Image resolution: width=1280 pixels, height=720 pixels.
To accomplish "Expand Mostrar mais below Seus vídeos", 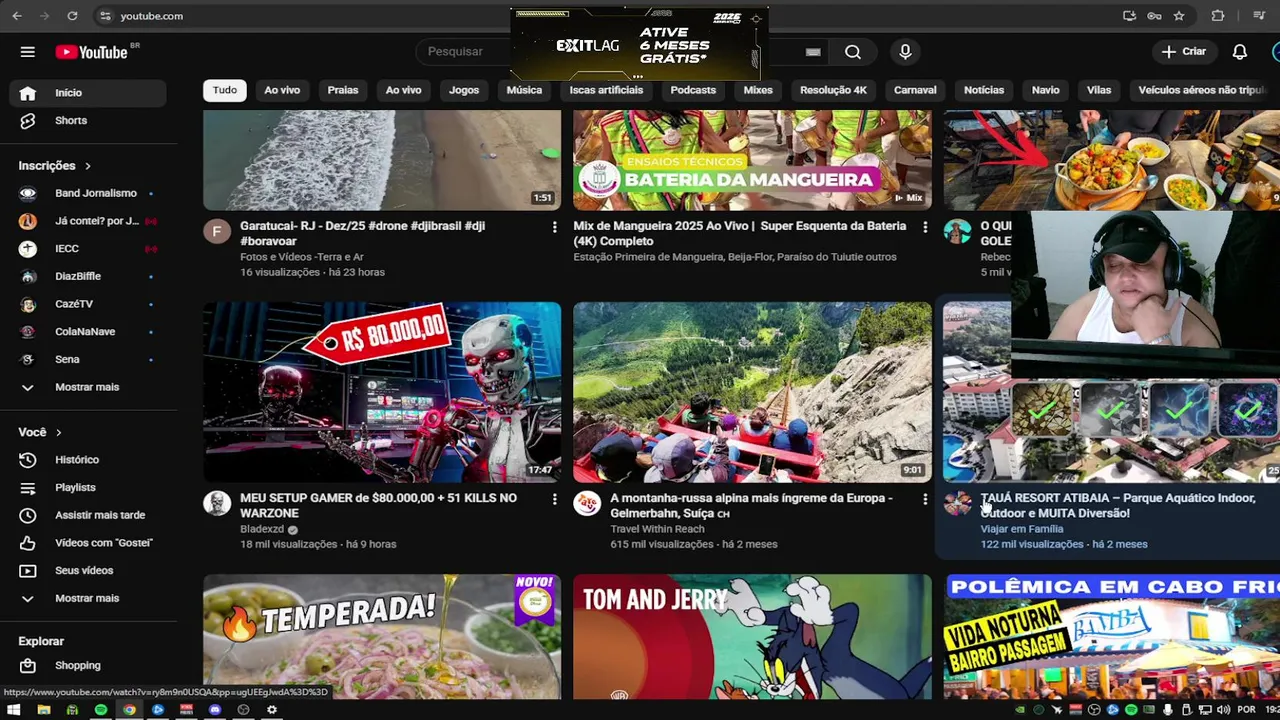I will (x=88, y=598).
